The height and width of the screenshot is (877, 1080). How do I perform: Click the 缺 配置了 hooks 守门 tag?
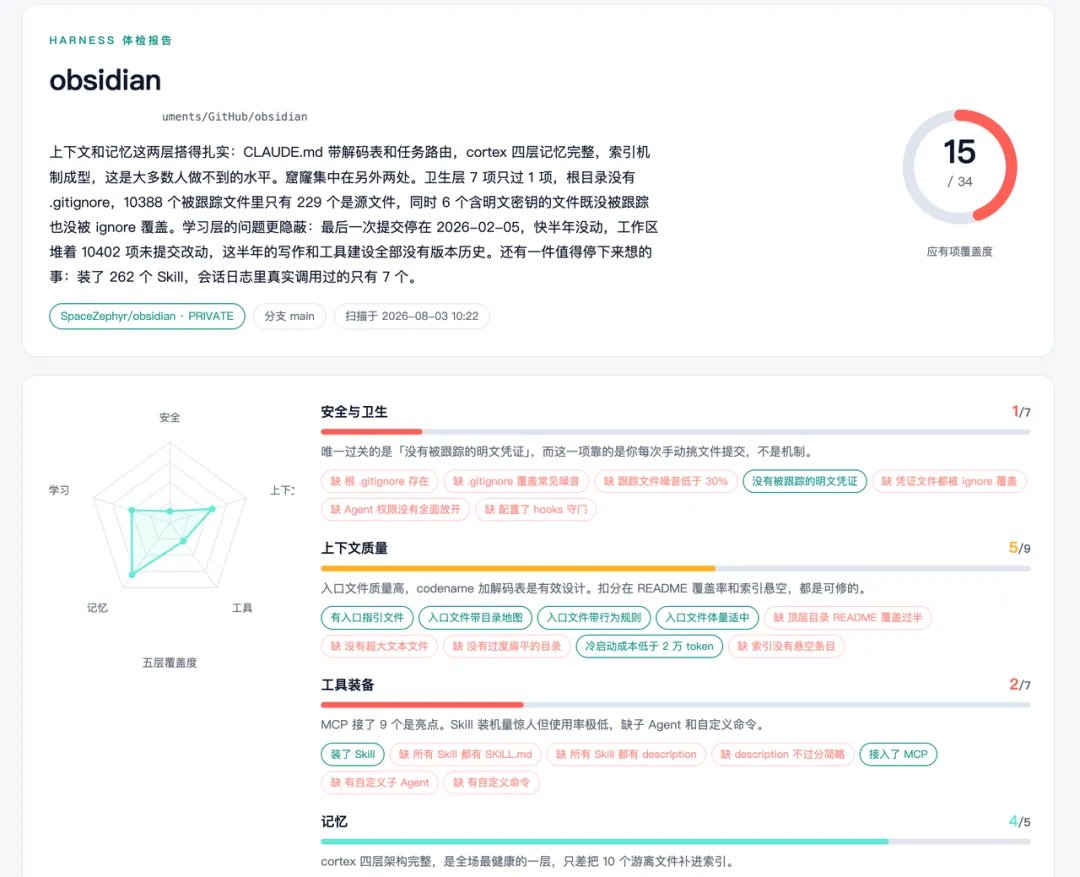coord(536,509)
